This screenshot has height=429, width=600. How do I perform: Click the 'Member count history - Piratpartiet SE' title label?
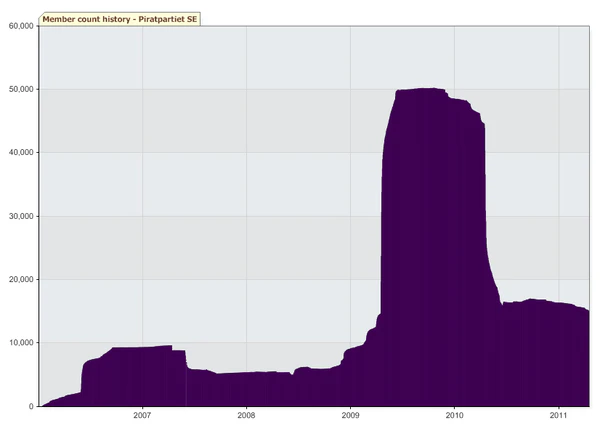coord(119,19)
